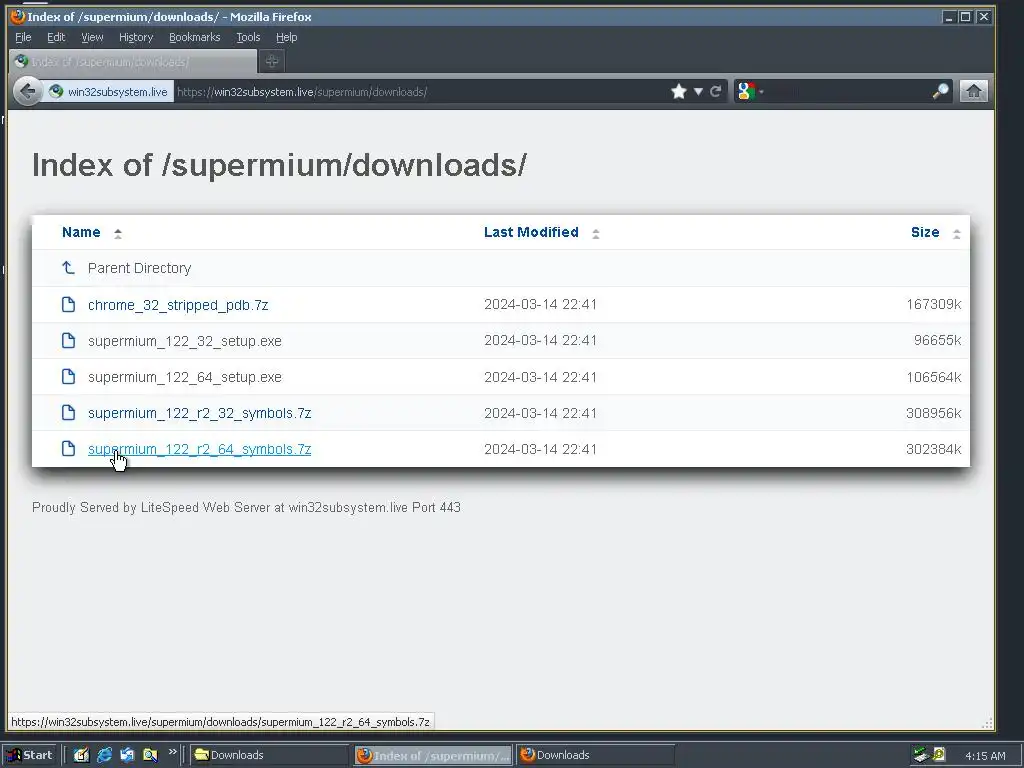Click the 'Proudly Served by LiteSpeed' footer text
The width and height of the screenshot is (1024, 768).
(246, 507)
